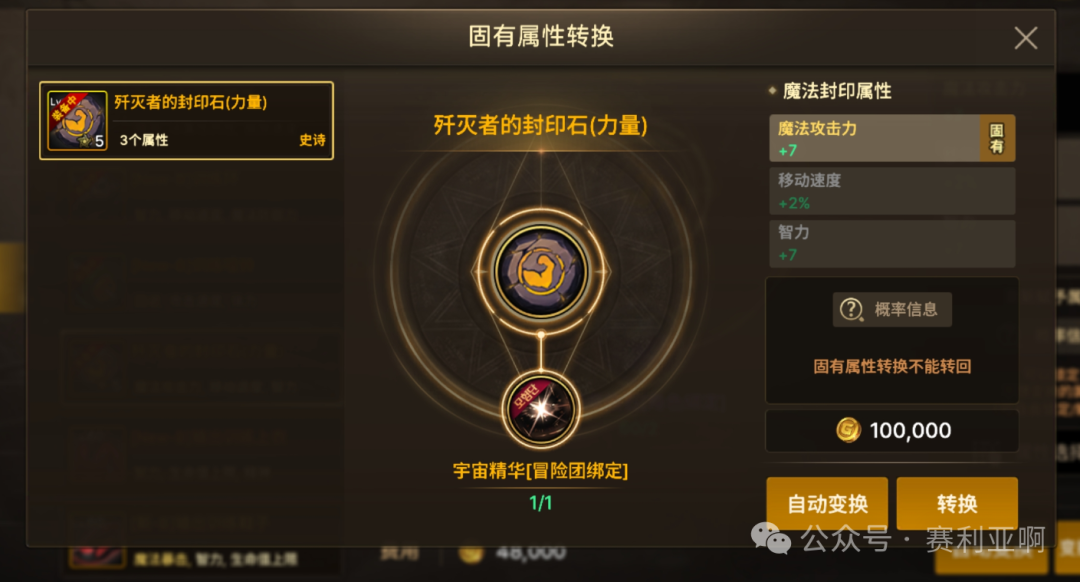The image size is (1080, 582).
Task: Open the question mark probability icon
Action: (851, 309)
